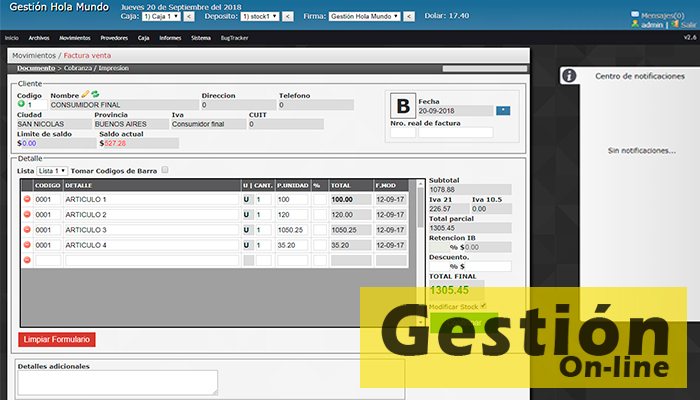The image size is (700, 400).
Task: Select the Firma dropdown
Action: tap(364, 17)
